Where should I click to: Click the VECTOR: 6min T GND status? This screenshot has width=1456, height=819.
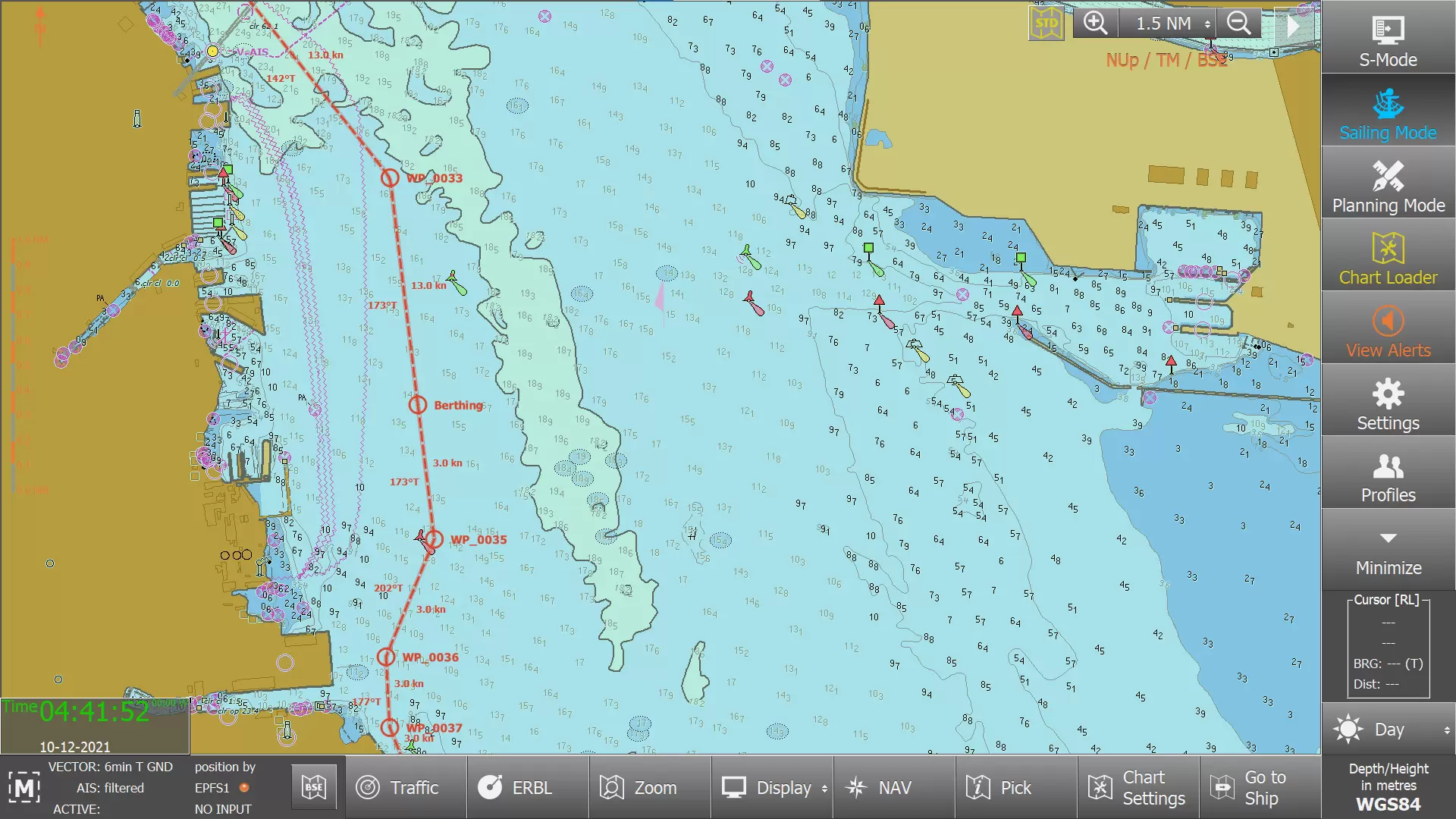pyautogui.click(x=111, y=767)
